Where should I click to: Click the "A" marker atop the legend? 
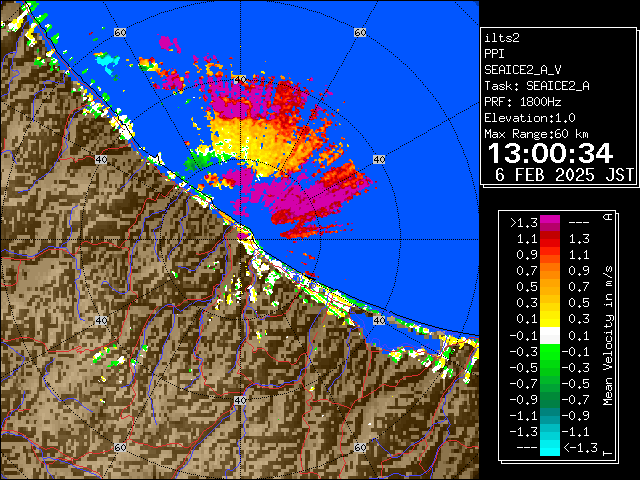click(x=608, y=216)
